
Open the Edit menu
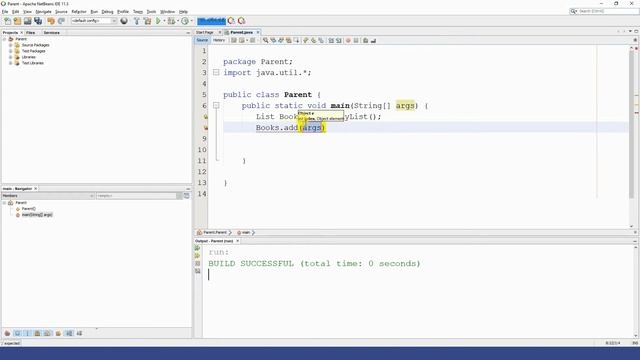click(16, 12)
